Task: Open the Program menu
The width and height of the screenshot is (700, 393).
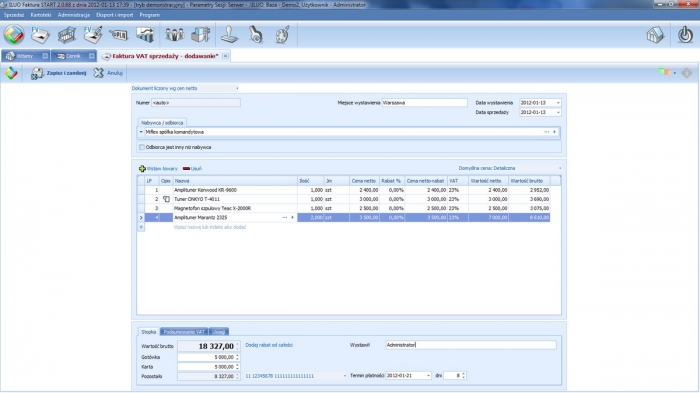Action: pos(150,15)
